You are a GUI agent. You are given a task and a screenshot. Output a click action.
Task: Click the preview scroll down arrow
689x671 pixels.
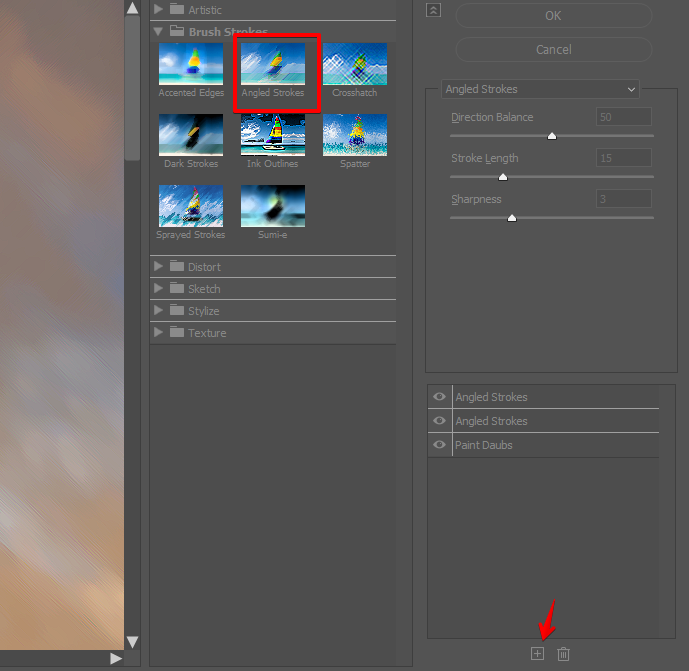point(132,642)
